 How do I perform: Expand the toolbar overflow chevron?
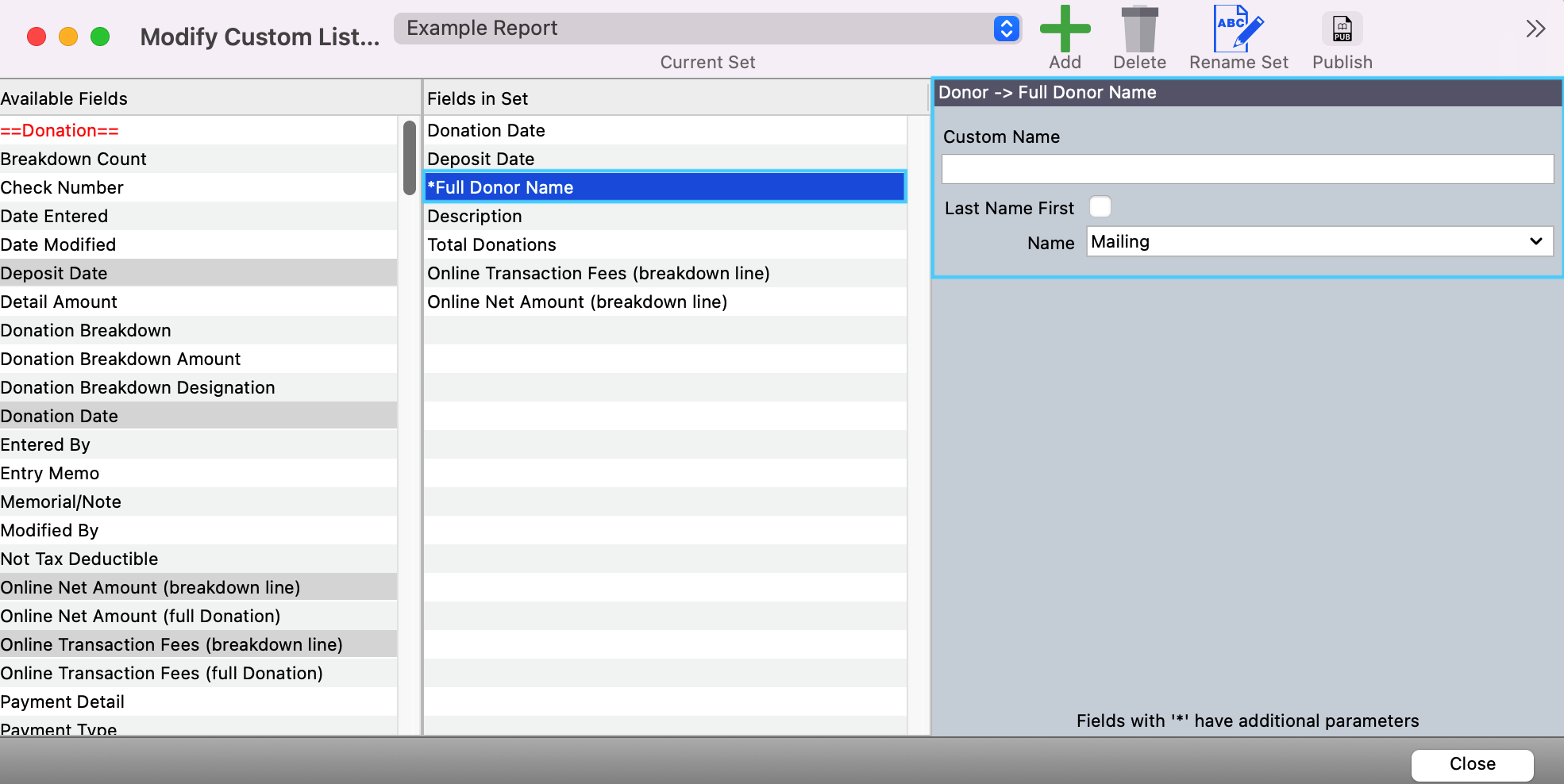[1535, 29]
